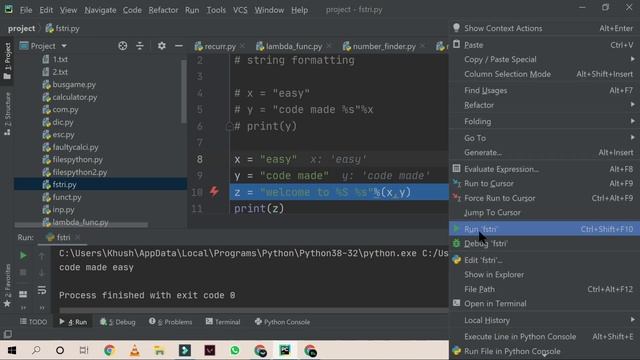Open the Refactor menu in menu bar
This screenshot has height=360, width=640.
[x=163, y=10]
